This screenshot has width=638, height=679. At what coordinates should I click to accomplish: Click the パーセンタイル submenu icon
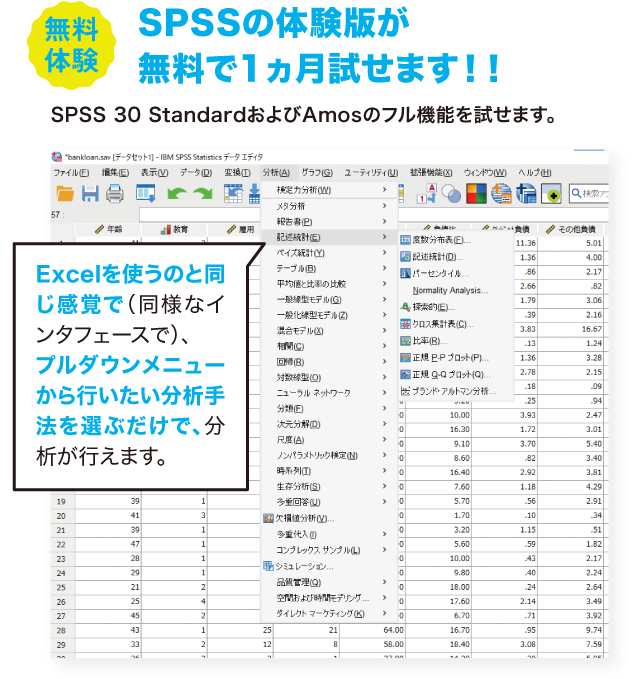405,274
